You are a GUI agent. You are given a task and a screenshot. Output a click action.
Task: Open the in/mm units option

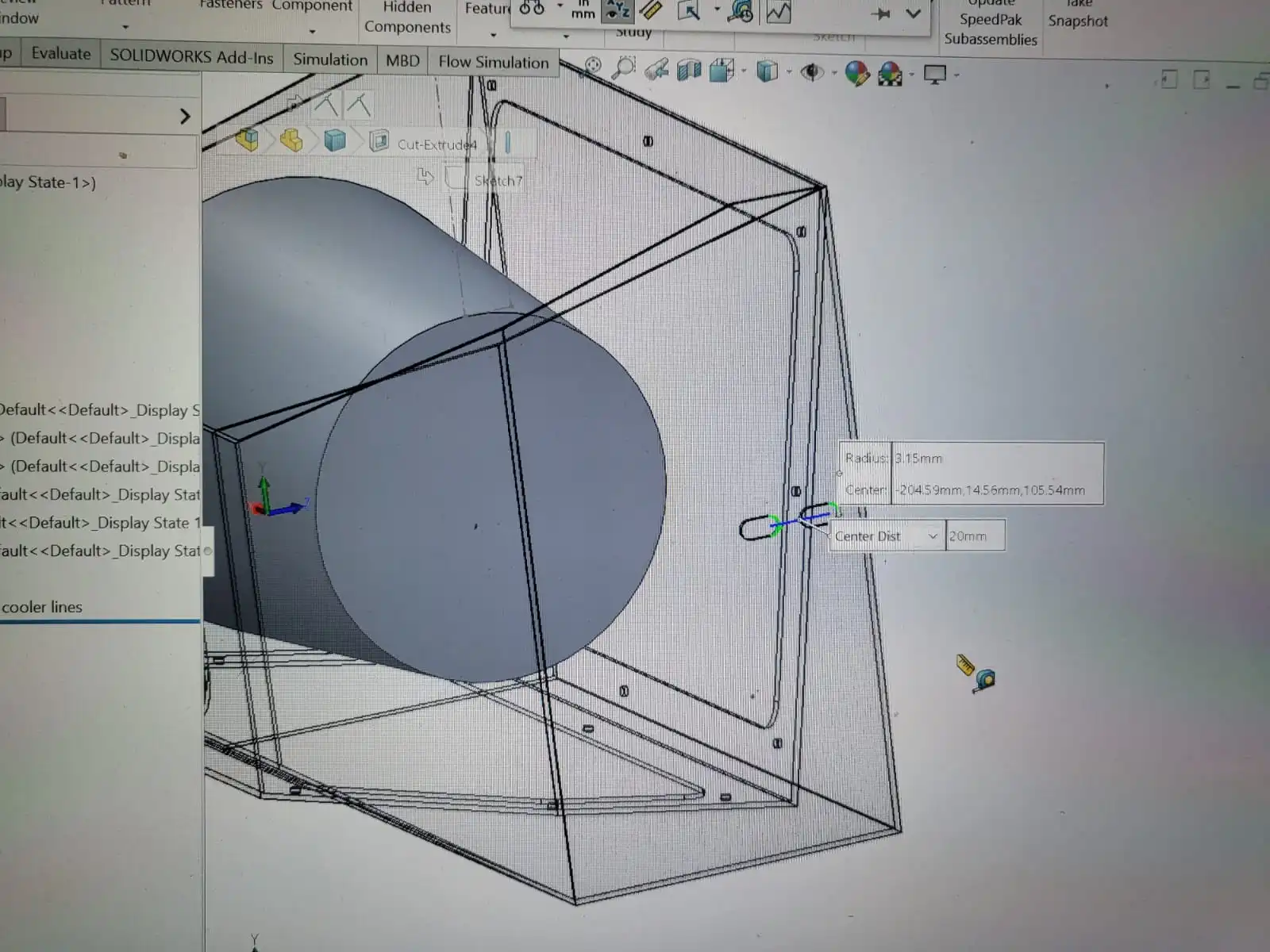click(x=583, y=10)
